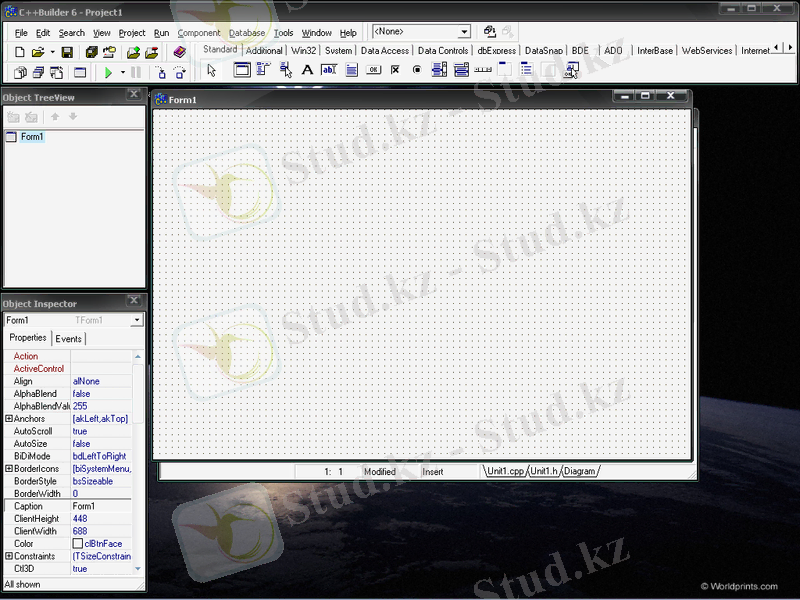Viewport: 800px width, 600px height.
Task: Select the arrow pointer in the palette
Action: [x=211, y=70]
